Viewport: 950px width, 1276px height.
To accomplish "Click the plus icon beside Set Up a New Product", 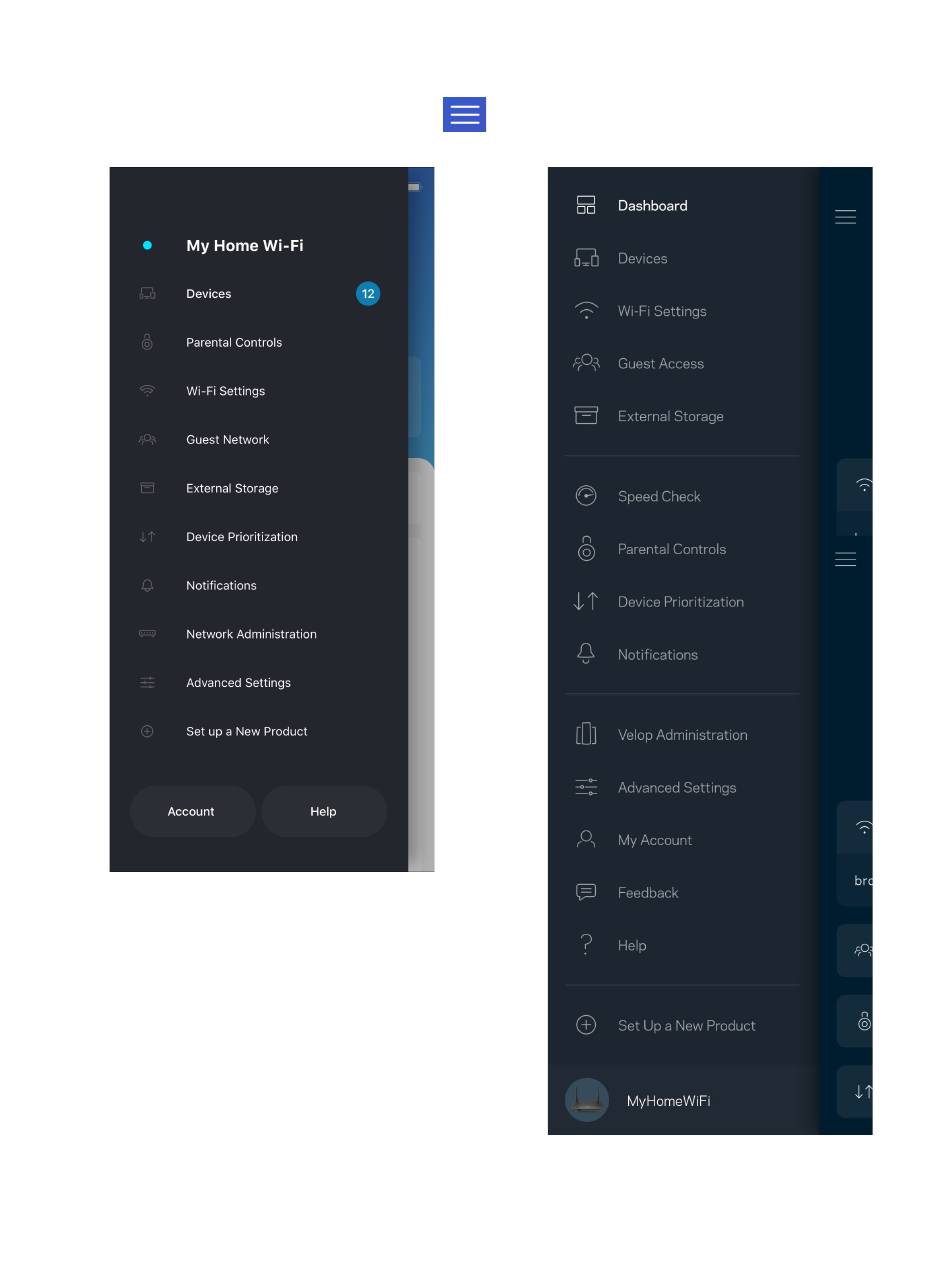I will click(x=586, y=1025).
